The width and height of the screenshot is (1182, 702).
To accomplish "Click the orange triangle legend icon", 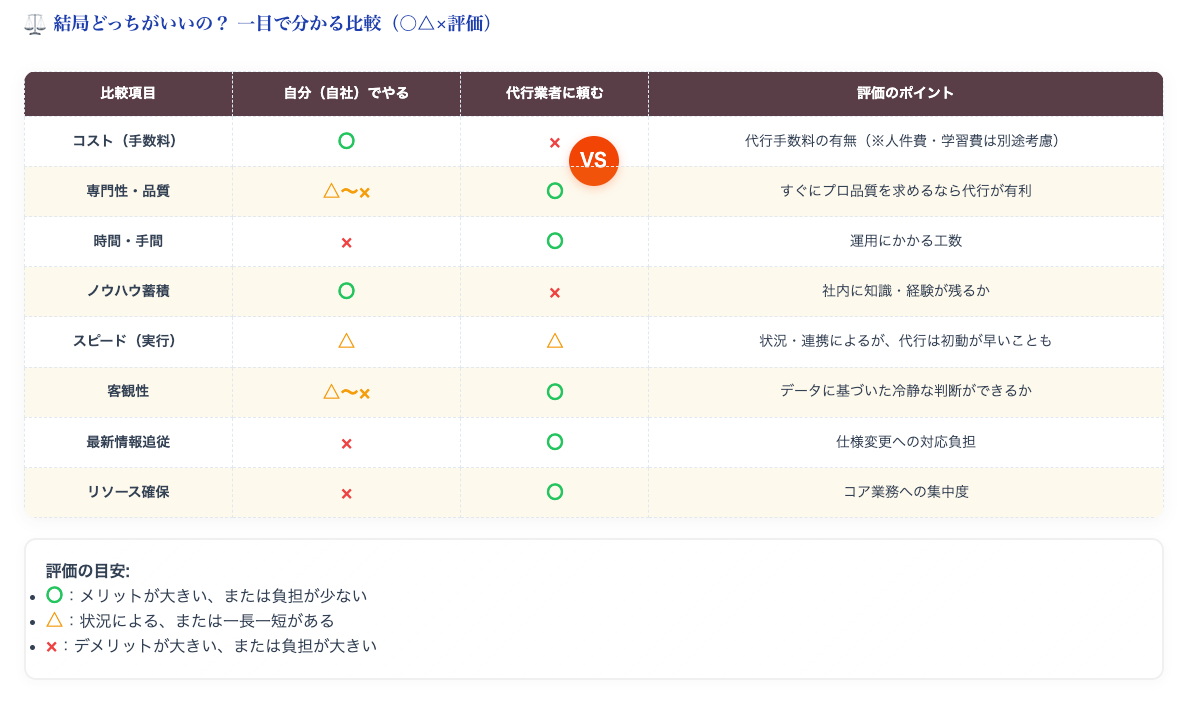I will point(54,620).
